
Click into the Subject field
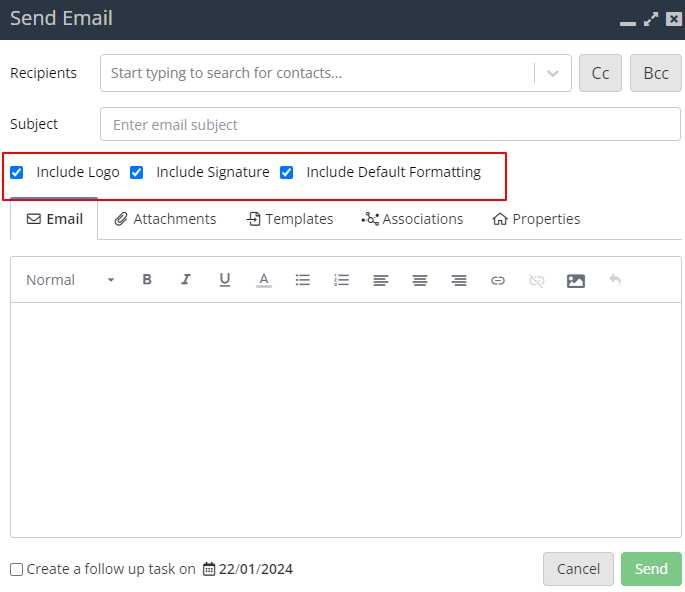(x=390, y=124)
